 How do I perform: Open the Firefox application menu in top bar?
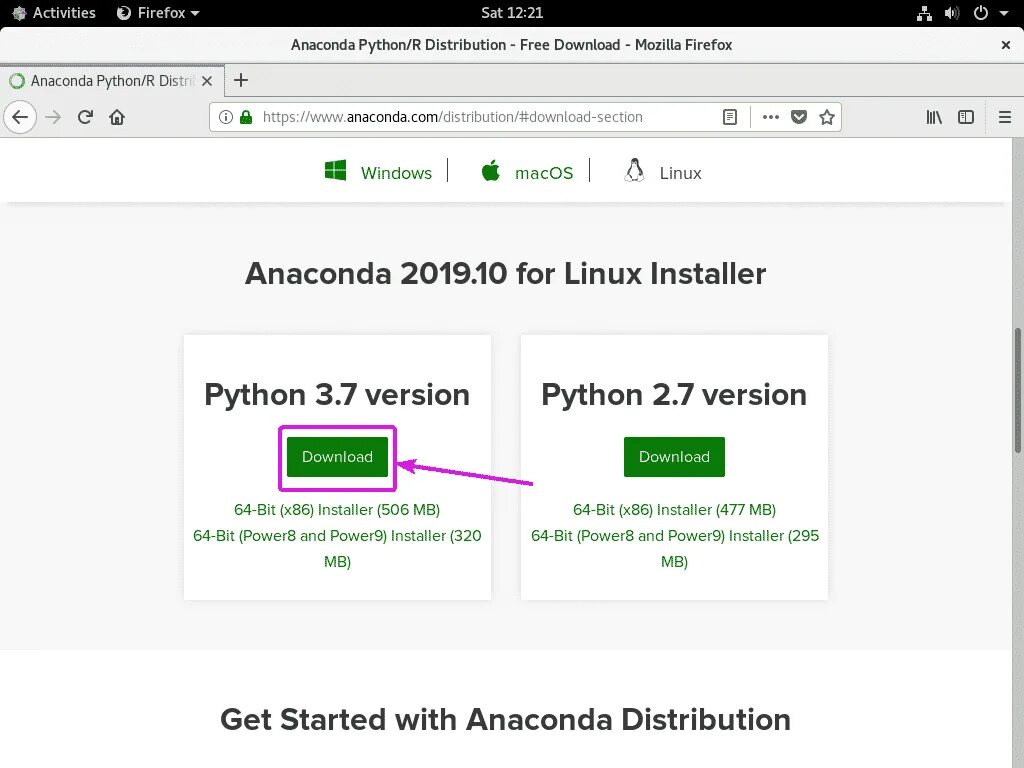tap(158, 13)
